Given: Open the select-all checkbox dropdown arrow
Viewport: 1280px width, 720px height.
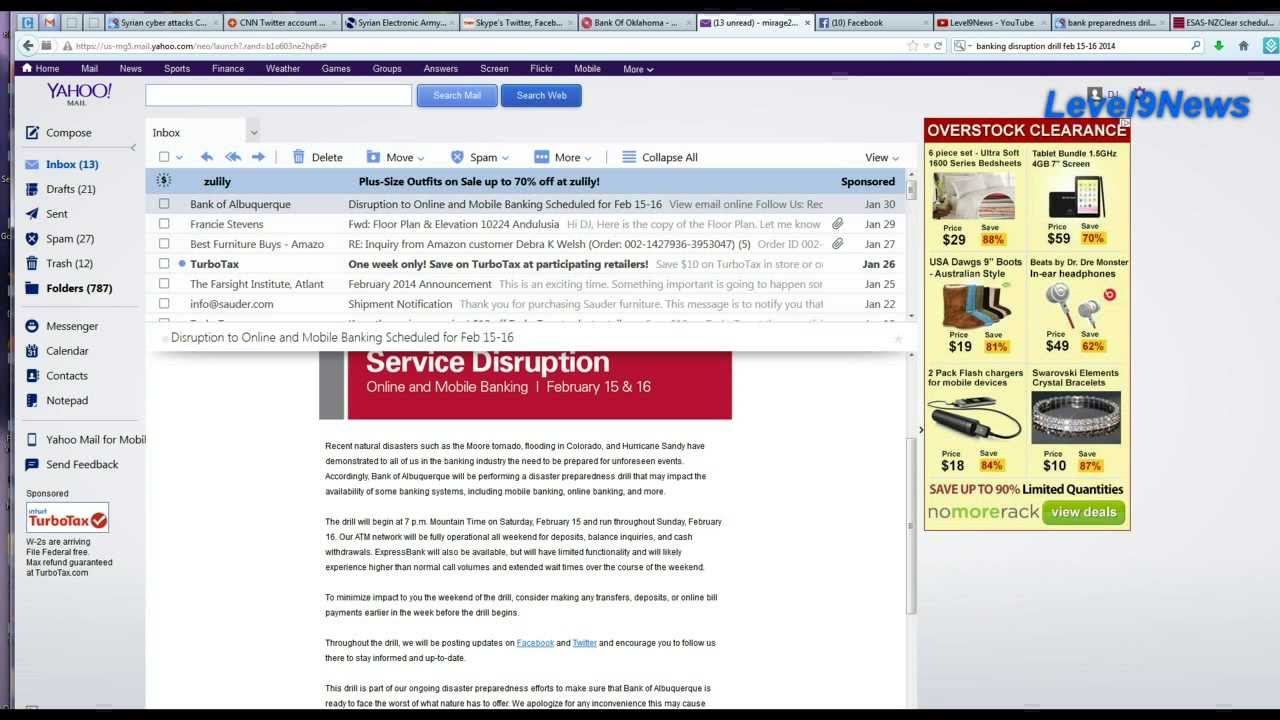Looking at the screenshot, I should [x=179, y=158].
